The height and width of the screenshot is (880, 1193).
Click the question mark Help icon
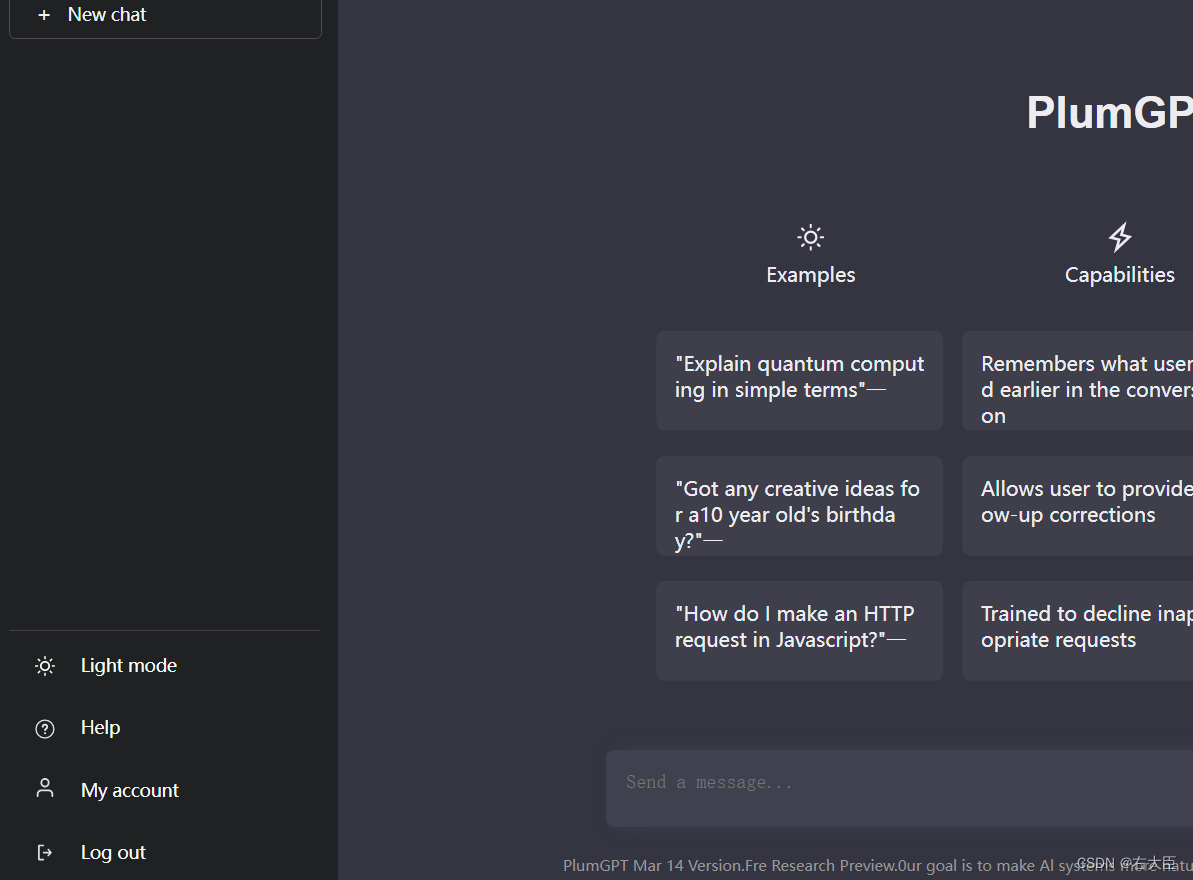tap(45, 729)
